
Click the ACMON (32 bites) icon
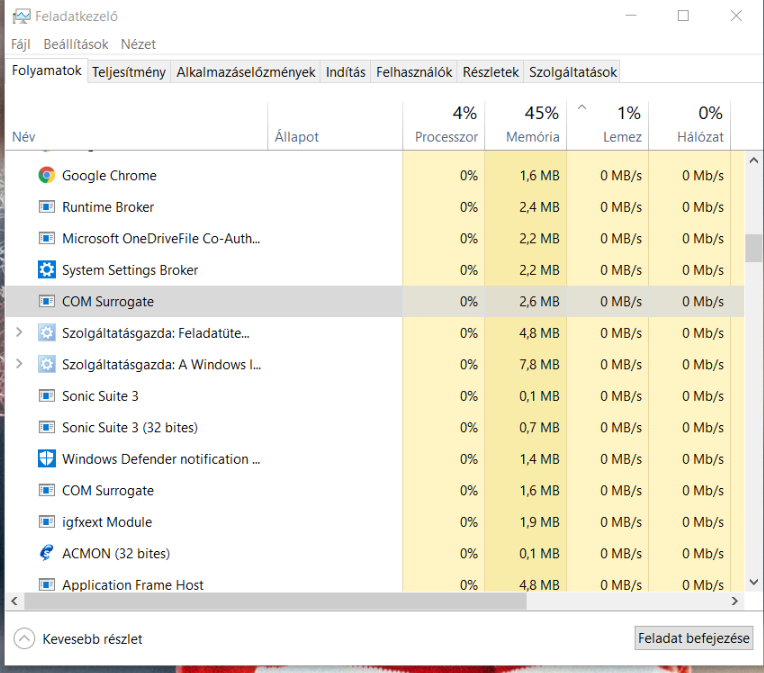(x=47, y=553)
